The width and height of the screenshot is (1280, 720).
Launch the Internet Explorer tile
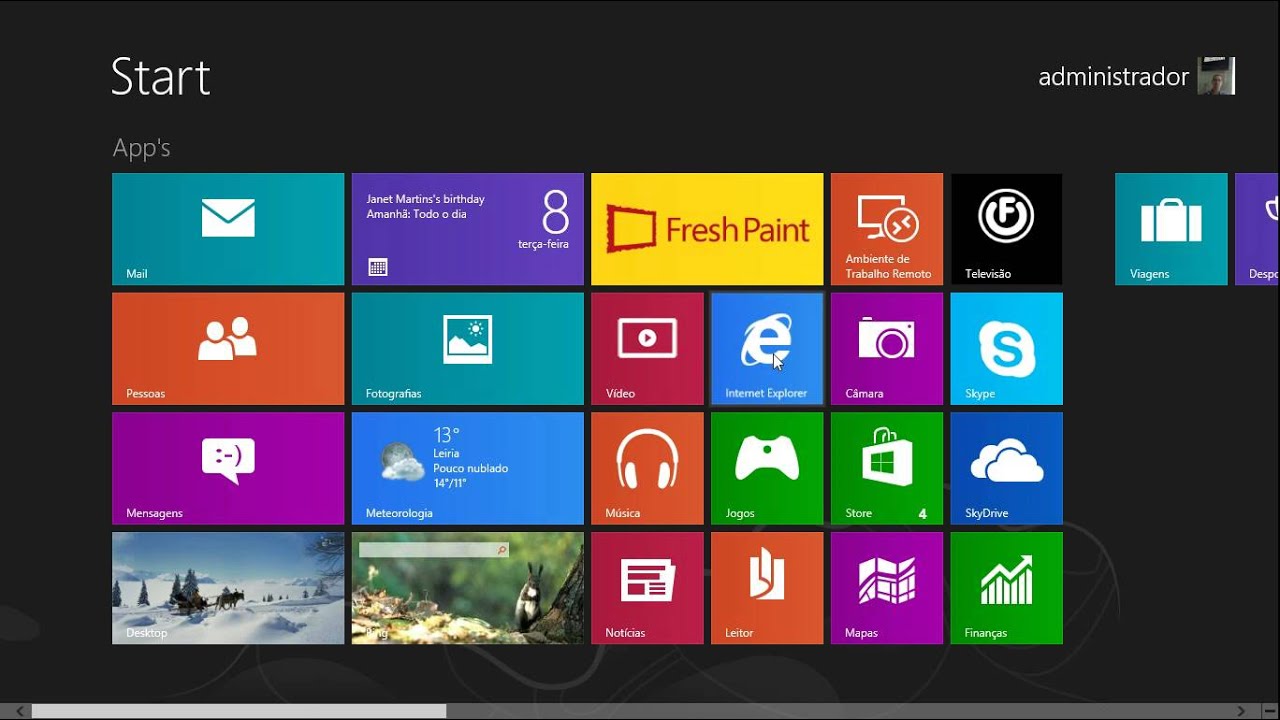click(767, 349)
